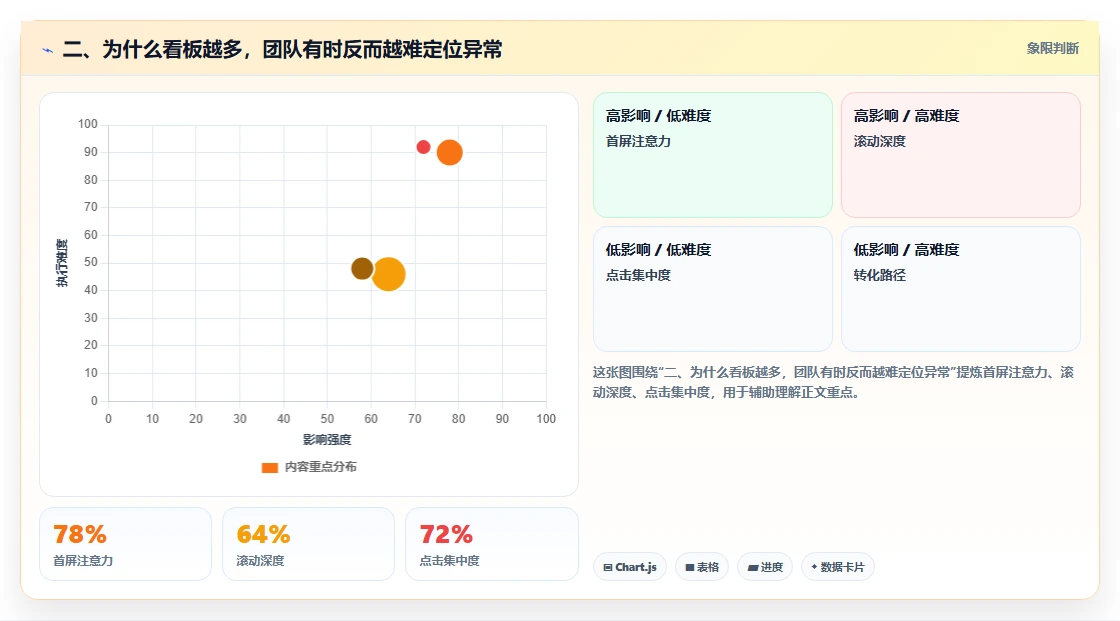Click the orange bubble near impact 78
This screenshot has width=1120, height=621.
[x=449, y=152]
